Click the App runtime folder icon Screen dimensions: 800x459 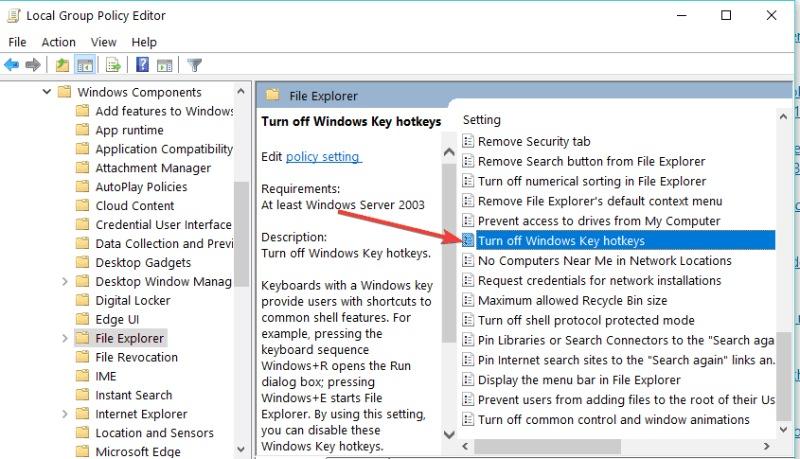(82, 130)
